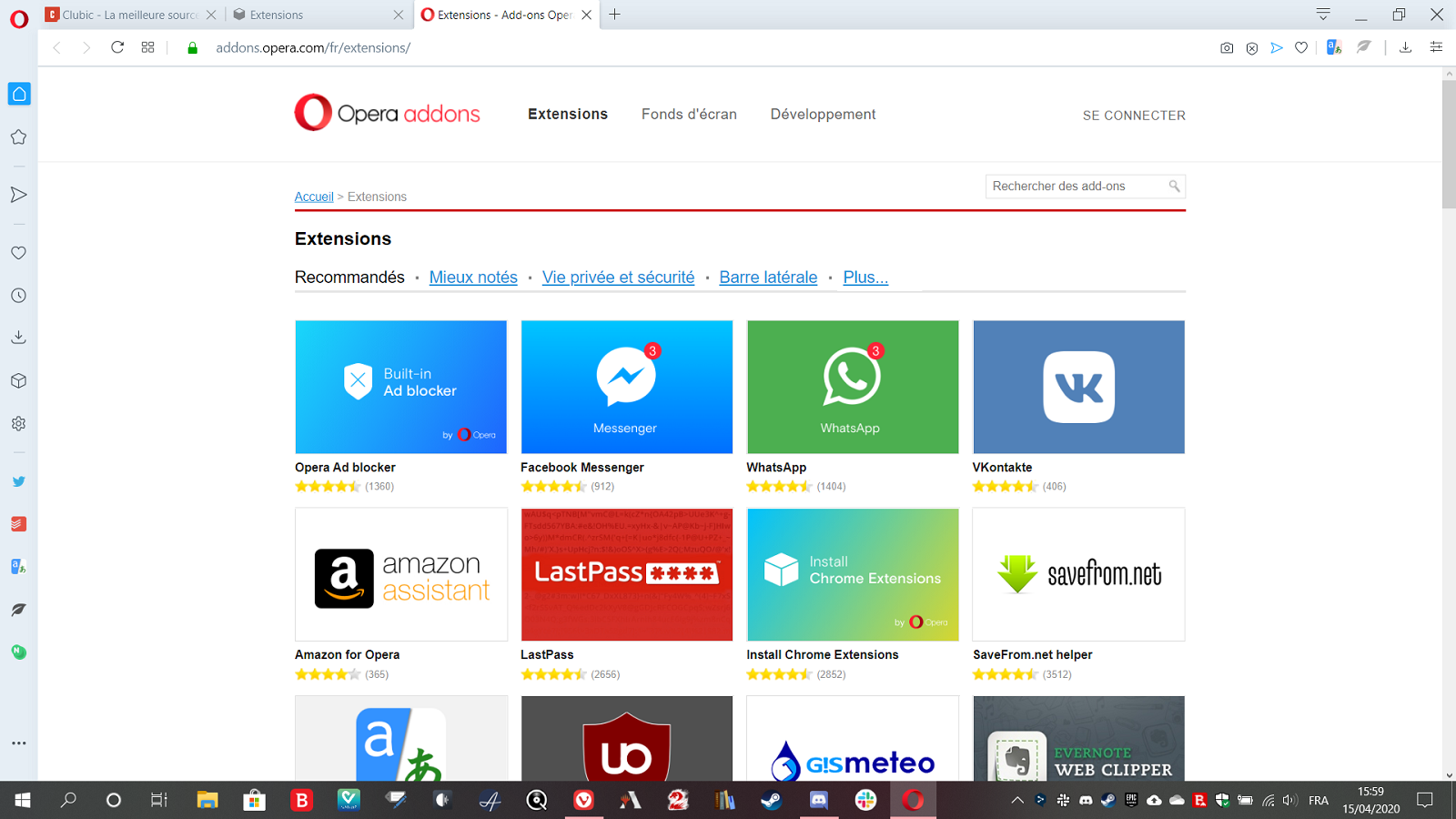Open the My Flow panel in the sidebar
This screenshot has height=819, width=1456.
(x=19, y=194)
